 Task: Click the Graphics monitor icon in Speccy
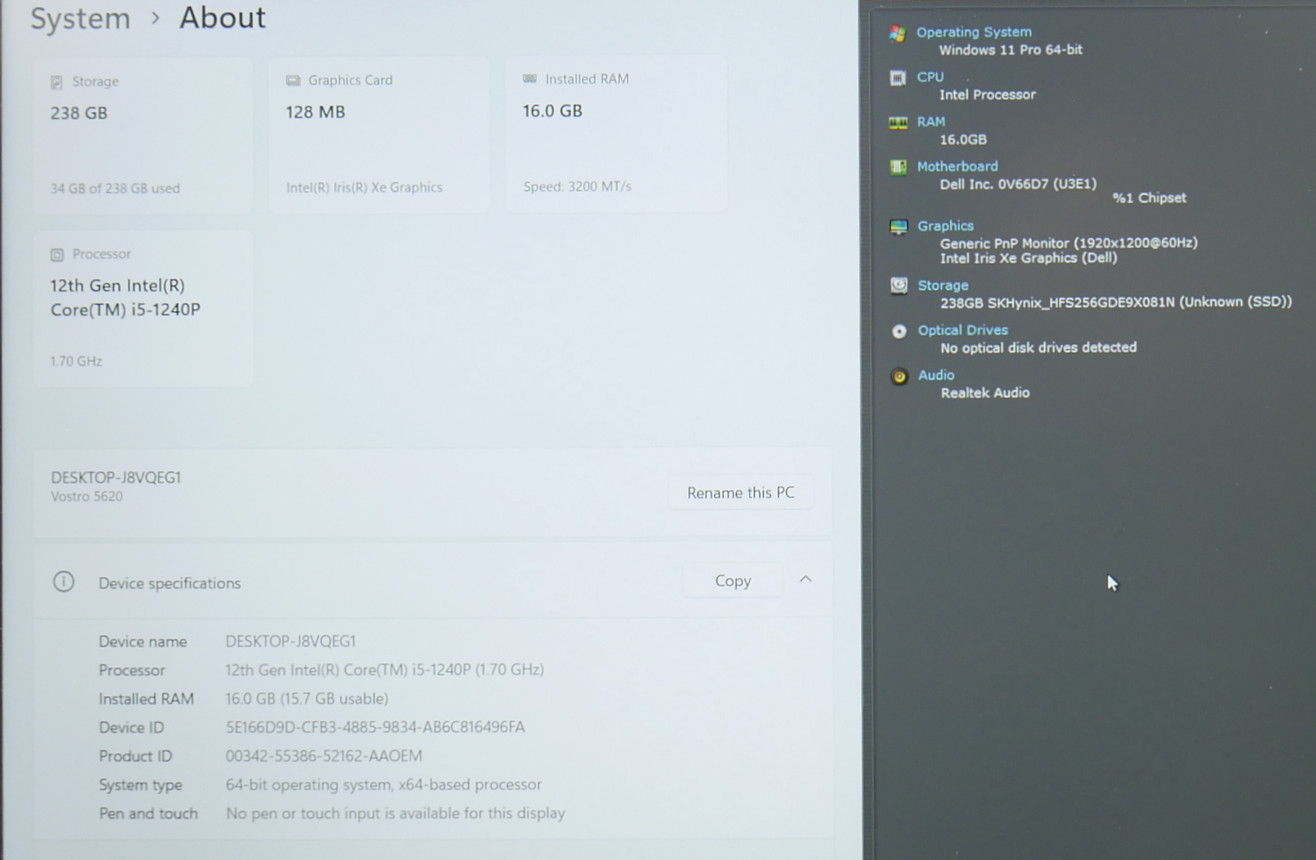(899, 227)
